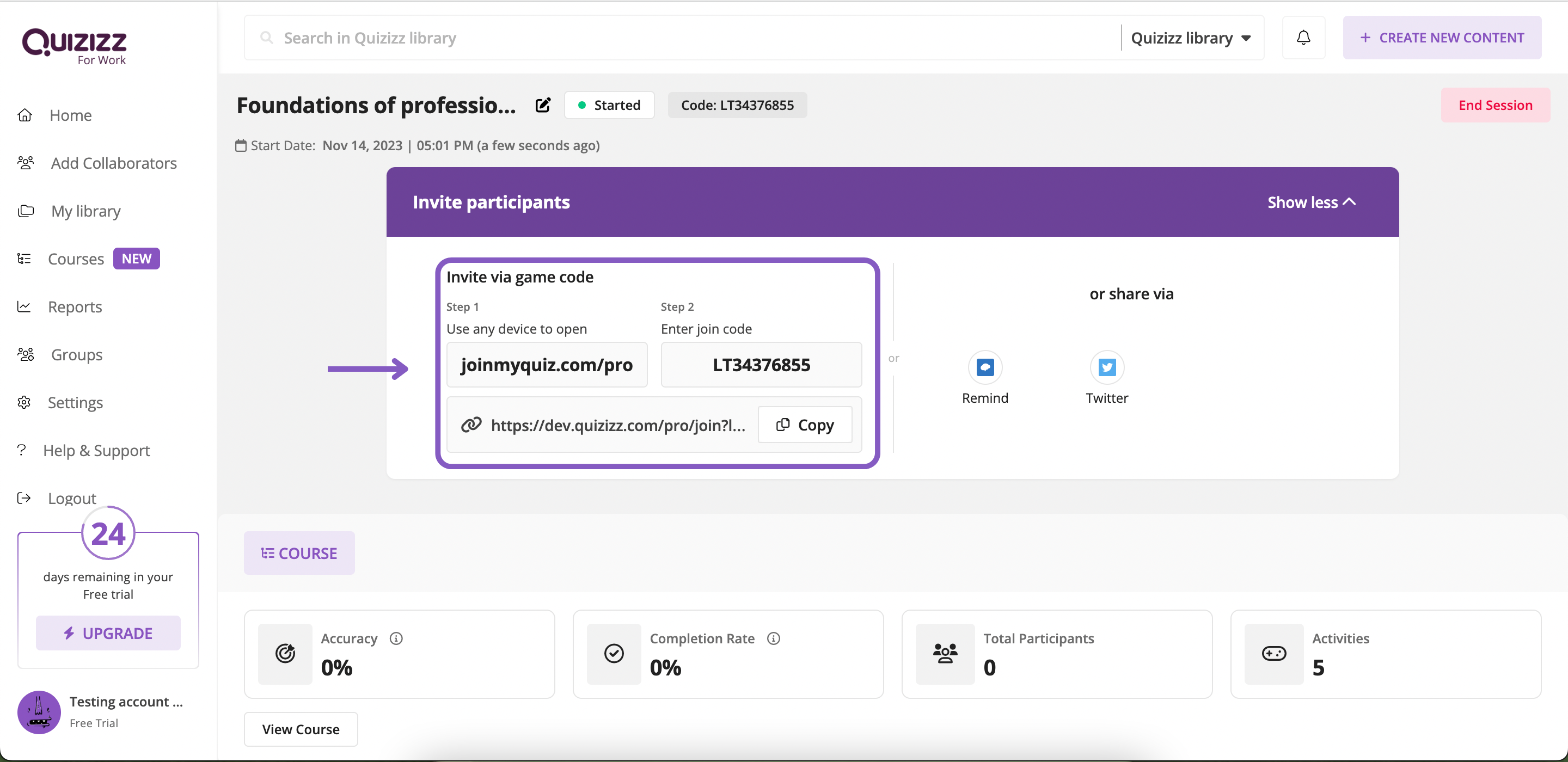The width and height of the screenshot is (1568, 762).
Task: Click the Start Date calendar icon
Action: 241,145
